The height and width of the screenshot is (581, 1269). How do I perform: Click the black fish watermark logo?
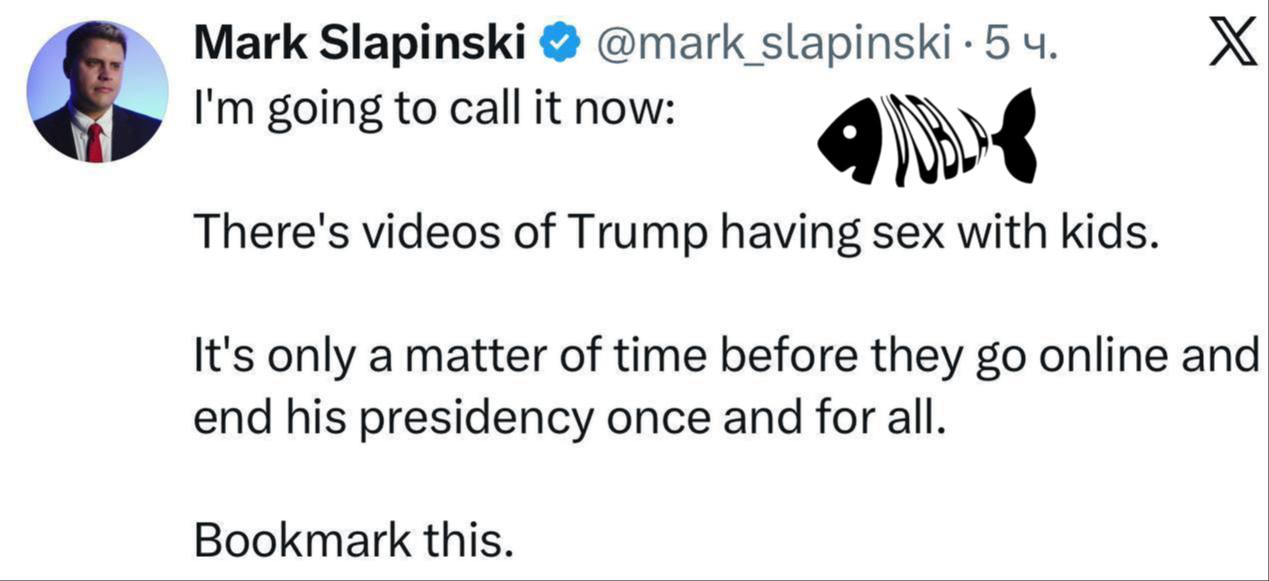924,139
